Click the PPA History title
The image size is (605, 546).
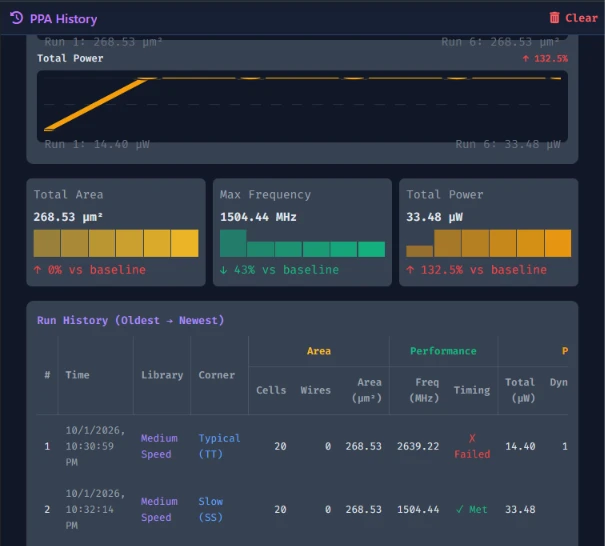(64, 19)
